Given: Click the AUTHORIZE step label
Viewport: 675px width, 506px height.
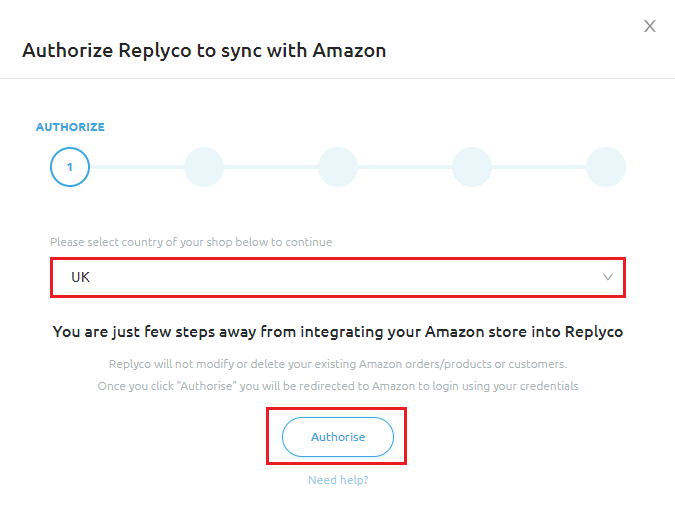Looking at the screenshot, I should click(x=70, y=128).
